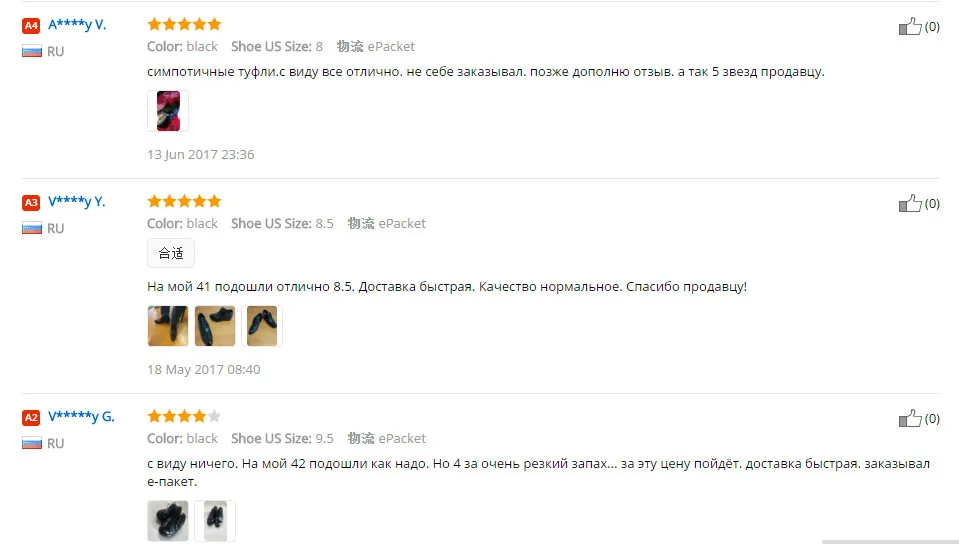
Task: Open second photo in V*****y G. review
Action: [215, 521]
